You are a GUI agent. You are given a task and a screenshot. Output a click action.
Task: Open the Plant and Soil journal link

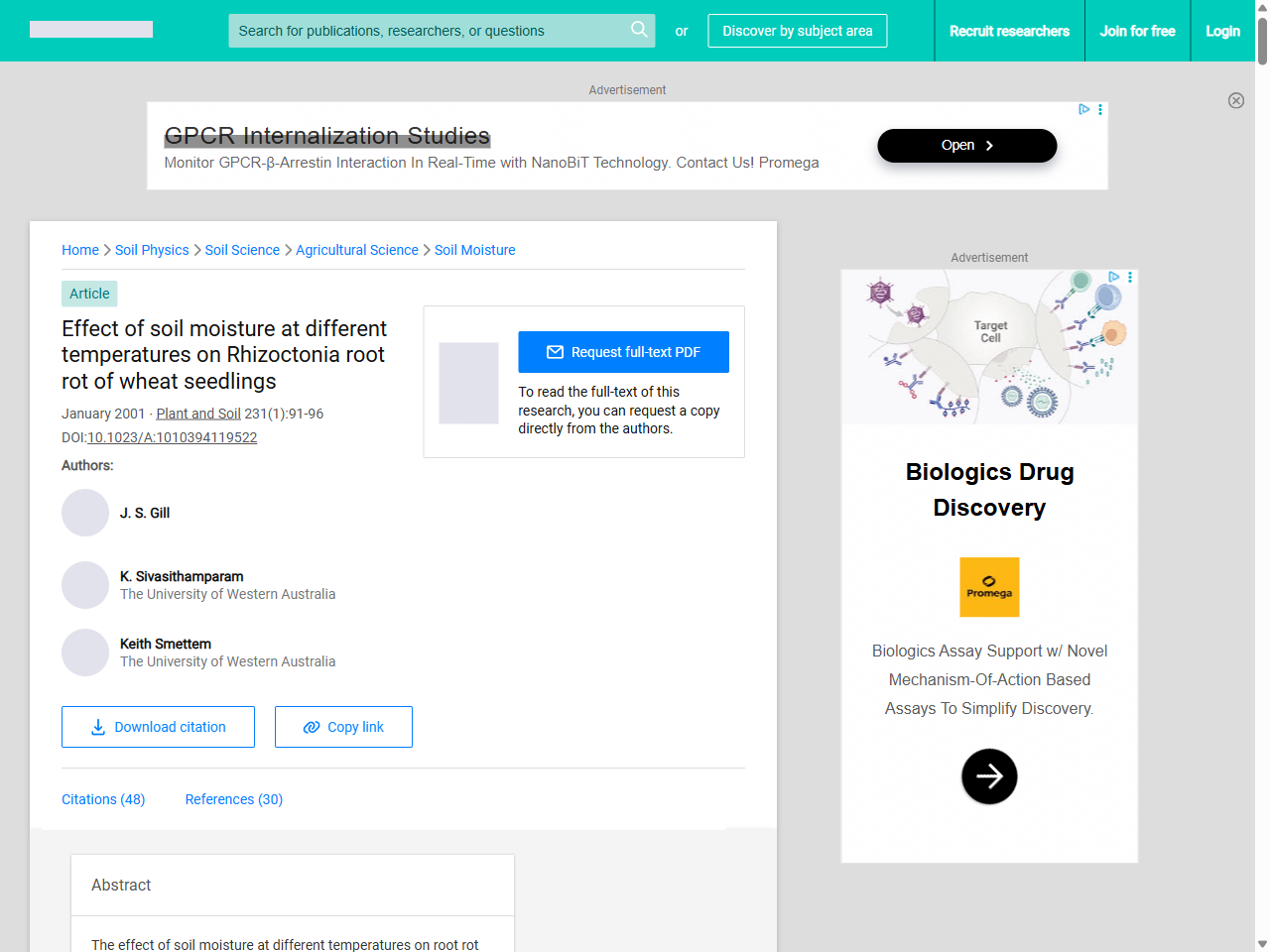(x=197, y=414)
